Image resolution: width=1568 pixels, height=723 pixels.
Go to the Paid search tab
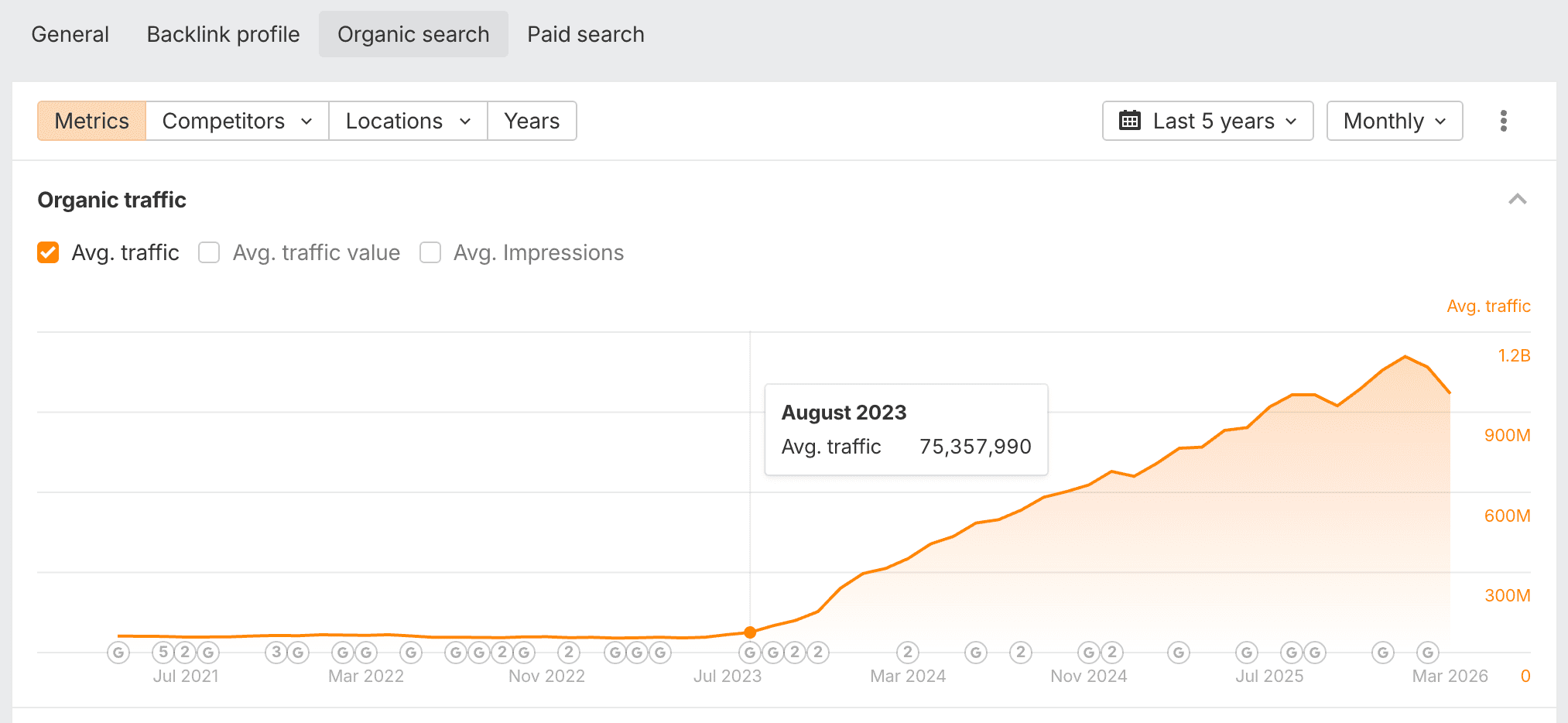585,34
